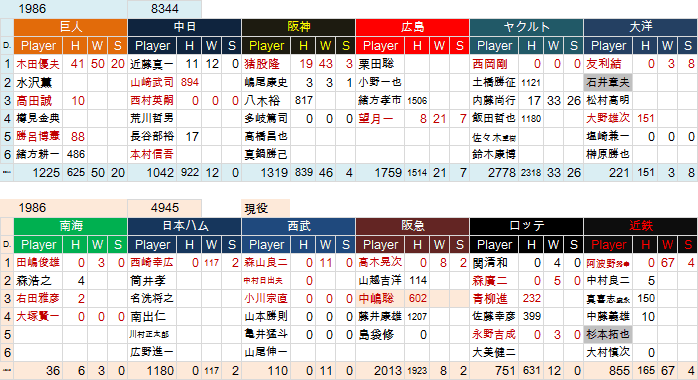Click player 筒井孝 cell
The width and height of the screenshot is (698, 380).
tap(152, 281)
